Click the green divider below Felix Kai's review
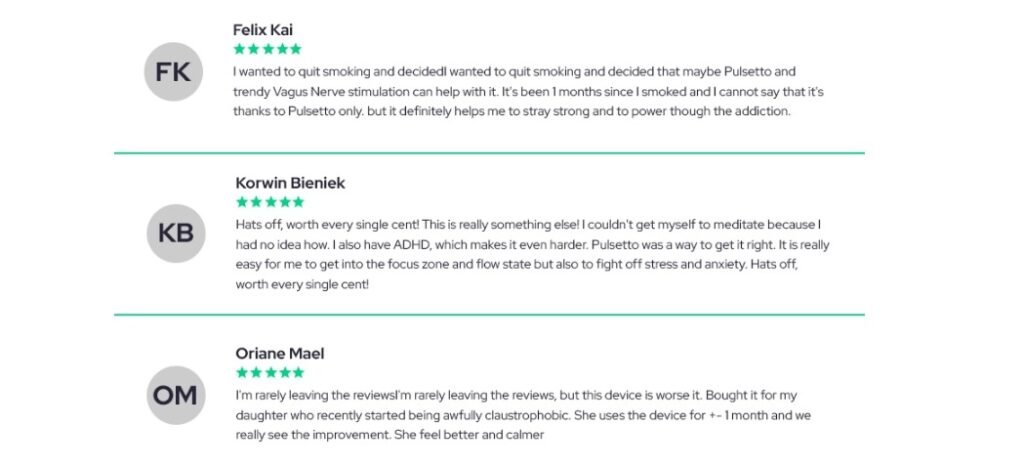Image resolution: width=1024 pixels, height=467 pixels. 489,153
